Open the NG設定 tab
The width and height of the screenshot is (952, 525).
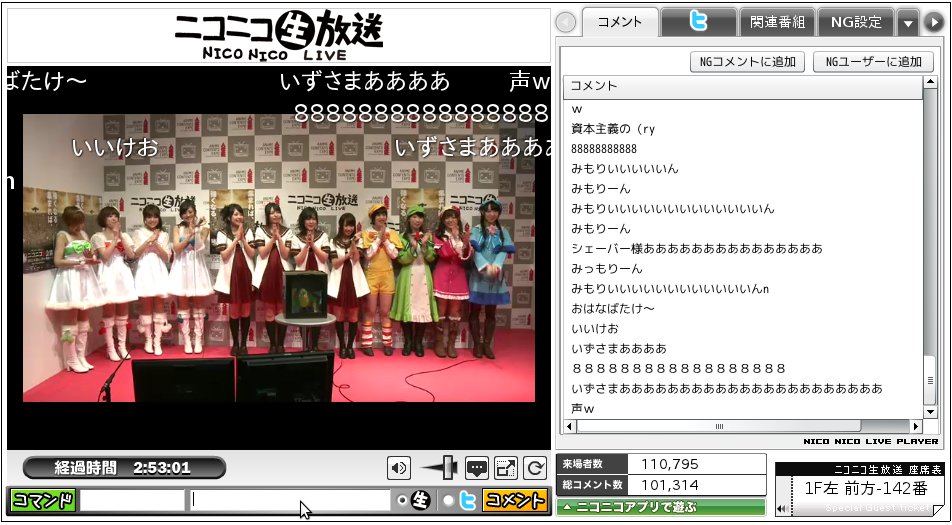[x=856, y=22]
